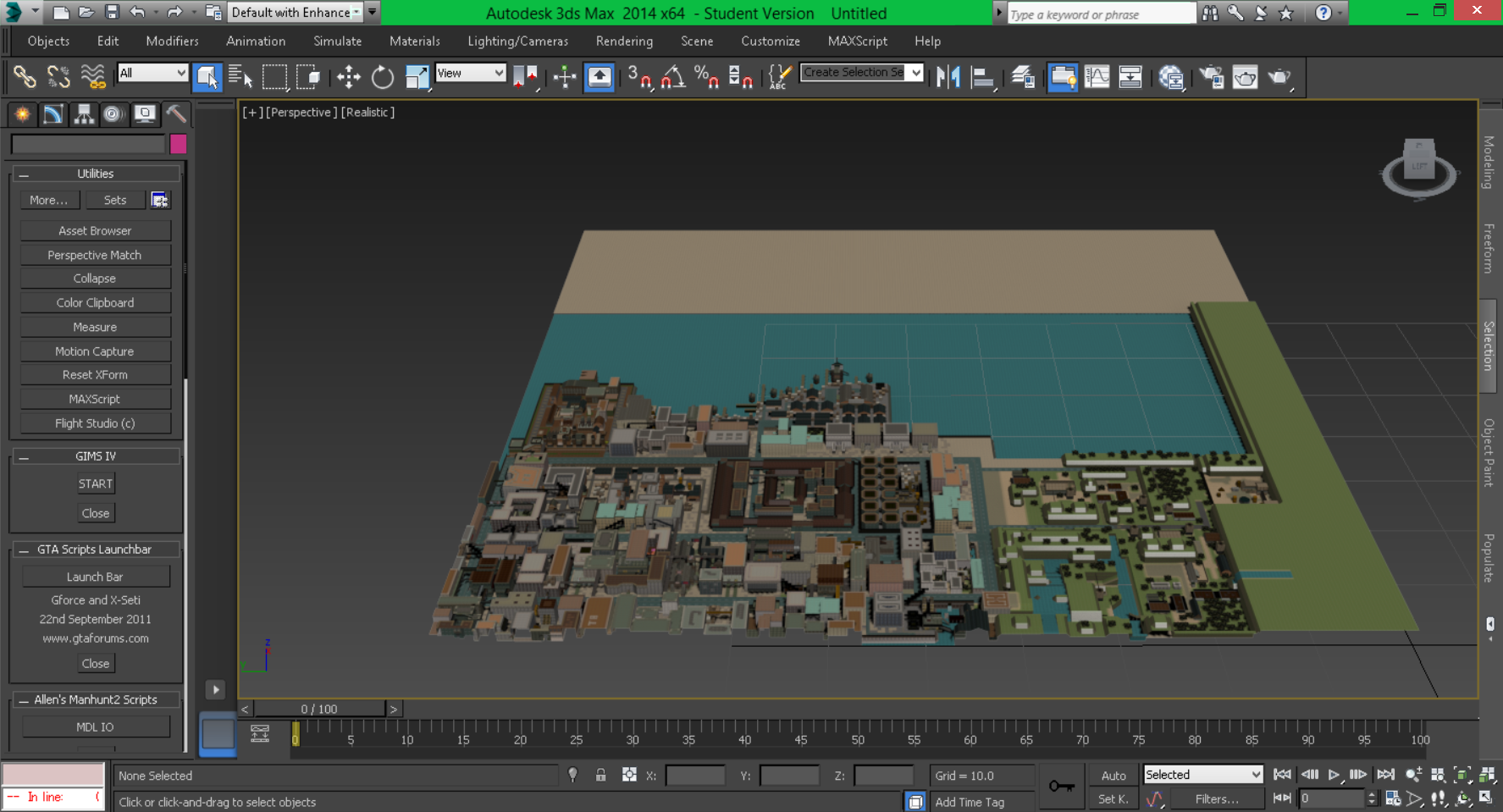Open the Lighting/Cameras menu
Screen dimensions: 1503x812
point(517,41)
